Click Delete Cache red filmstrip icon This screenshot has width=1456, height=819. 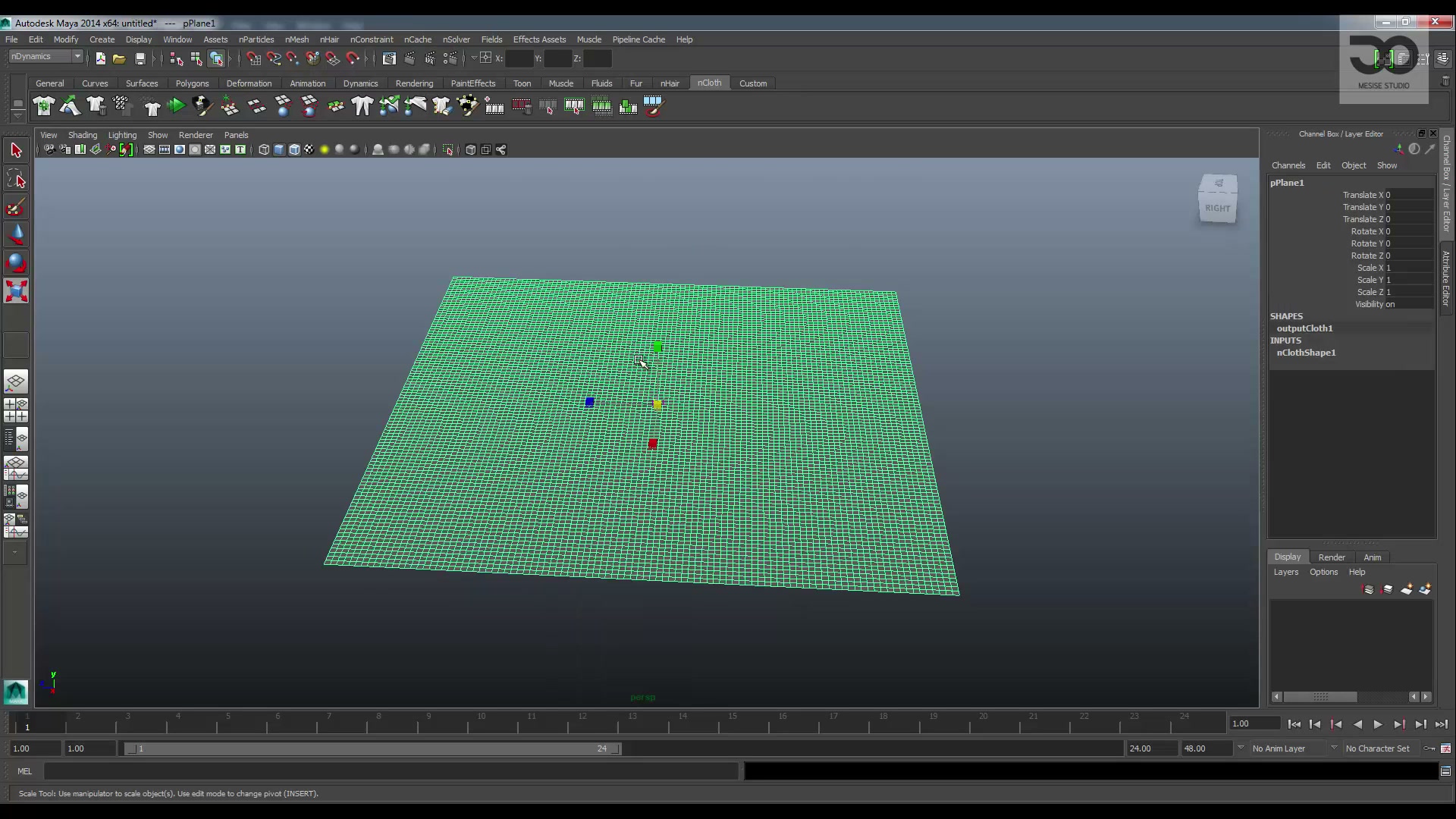[x=521, y=106]
